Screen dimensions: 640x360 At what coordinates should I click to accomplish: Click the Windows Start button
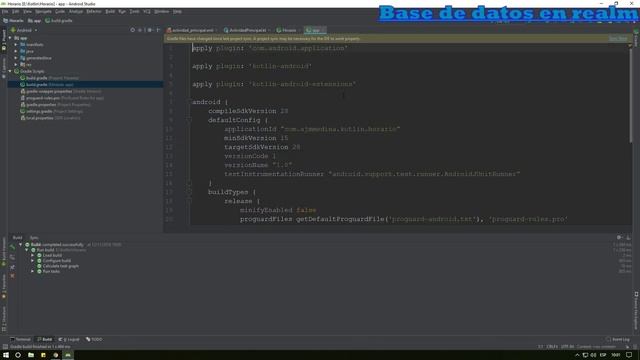6,355
